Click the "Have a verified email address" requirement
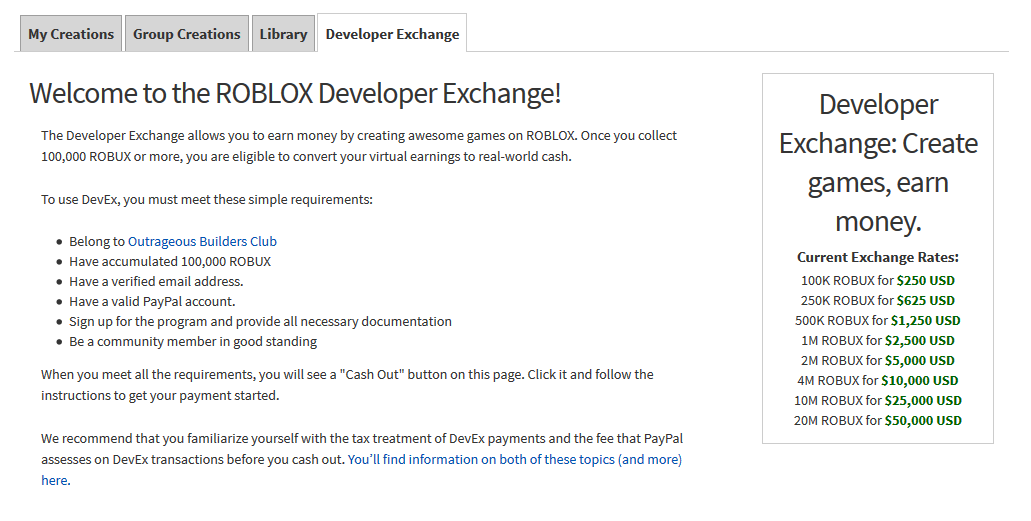The height and width of the screenshot is (521, 1031). tap(156, 281)
